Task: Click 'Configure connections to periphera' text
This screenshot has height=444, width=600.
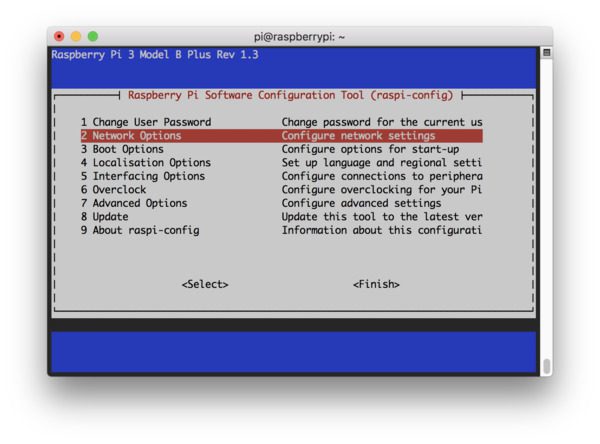Action: [382, 176]
